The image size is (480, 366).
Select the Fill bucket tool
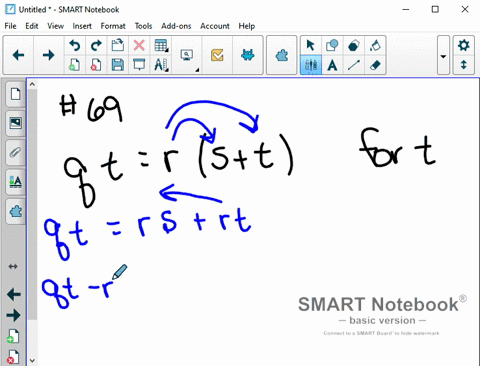[375, 45]
